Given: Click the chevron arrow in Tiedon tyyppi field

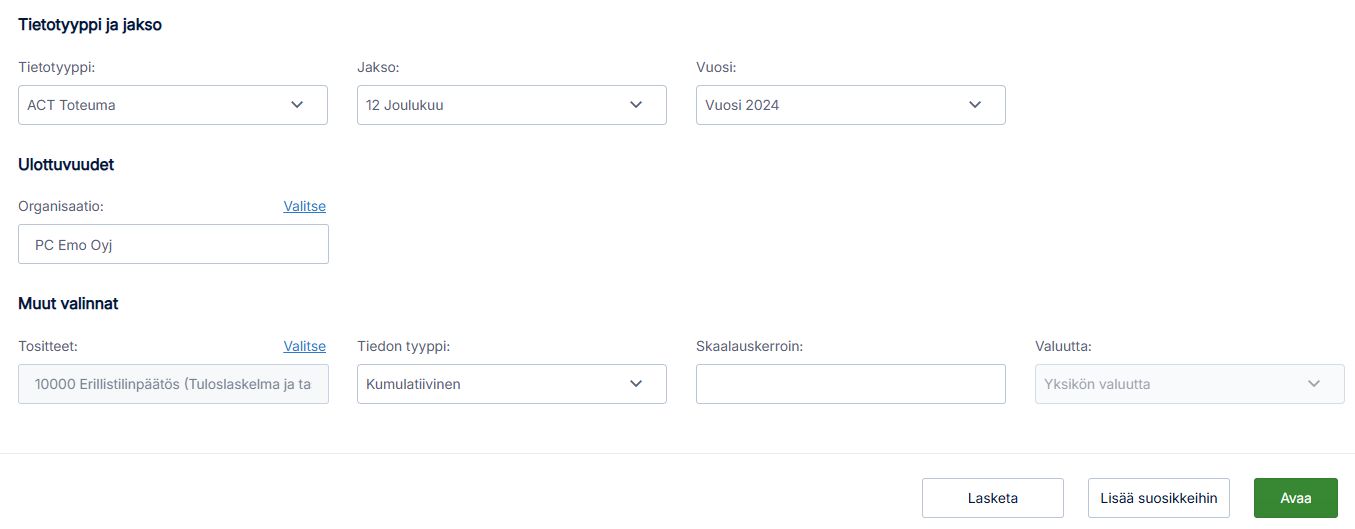Looking at the screenshot, I should 636,384.
